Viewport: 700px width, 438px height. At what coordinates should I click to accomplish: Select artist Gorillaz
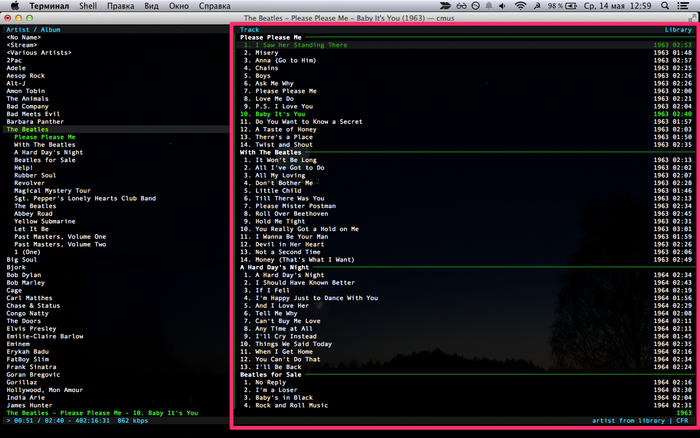[21, 382]
